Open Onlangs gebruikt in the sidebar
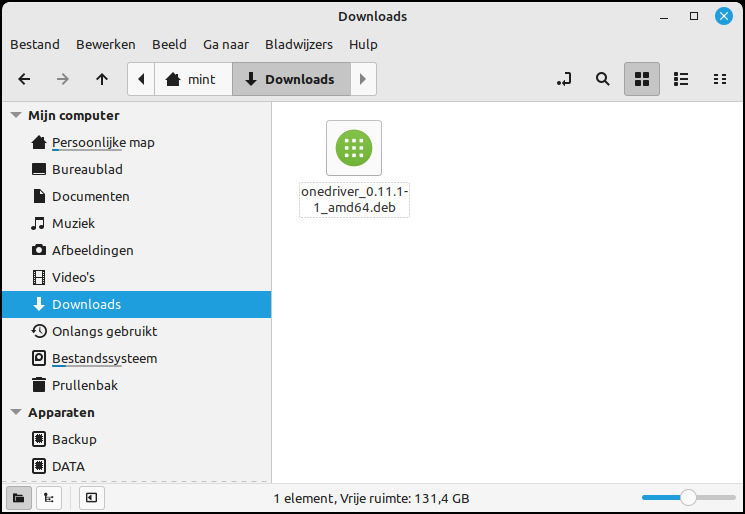745x514 pixels. pos(136,331)
